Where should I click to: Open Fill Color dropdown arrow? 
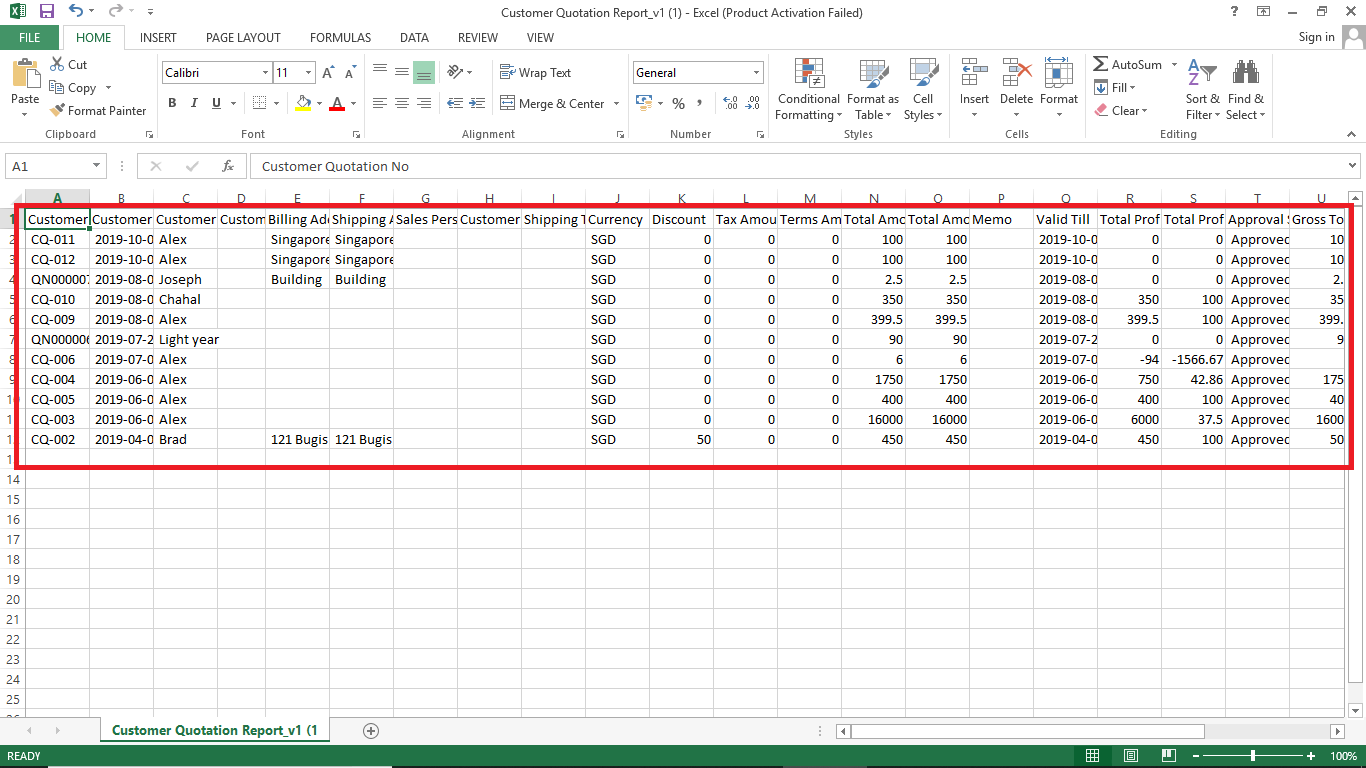tap(319, 103)
